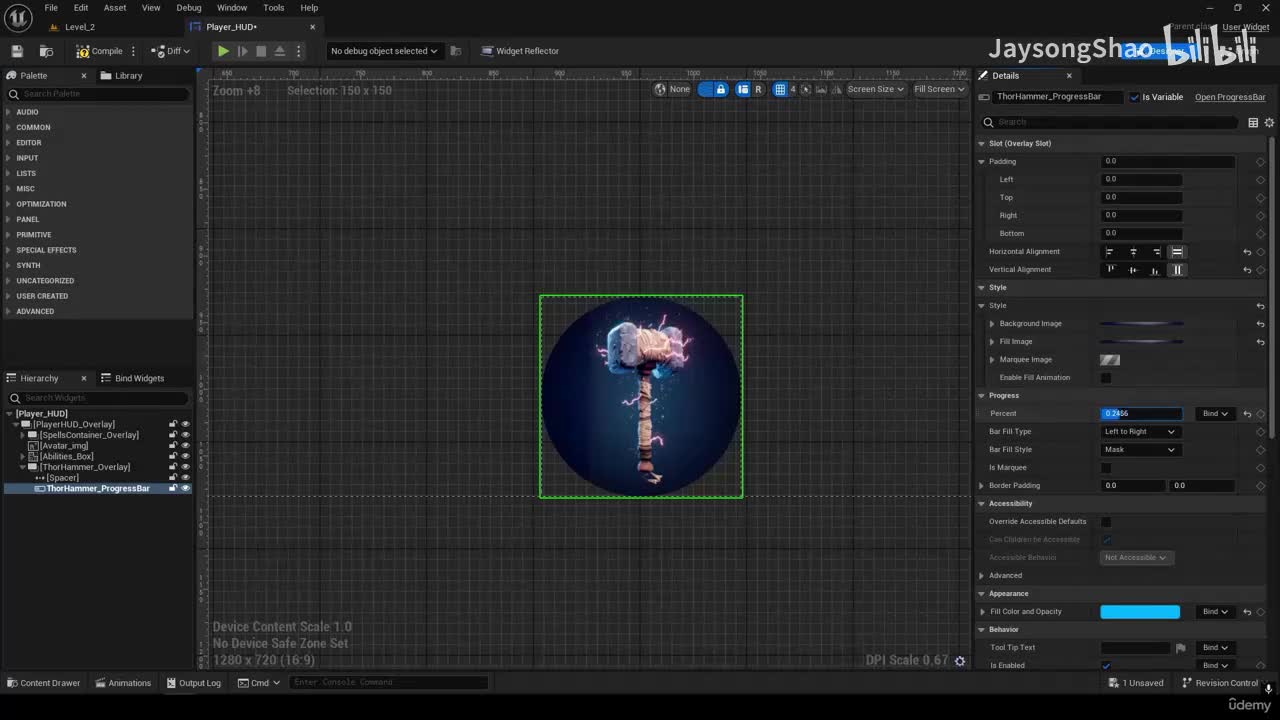
Task: Open the Tools menu
Action: pyautogui.click(x=274, y=8)
